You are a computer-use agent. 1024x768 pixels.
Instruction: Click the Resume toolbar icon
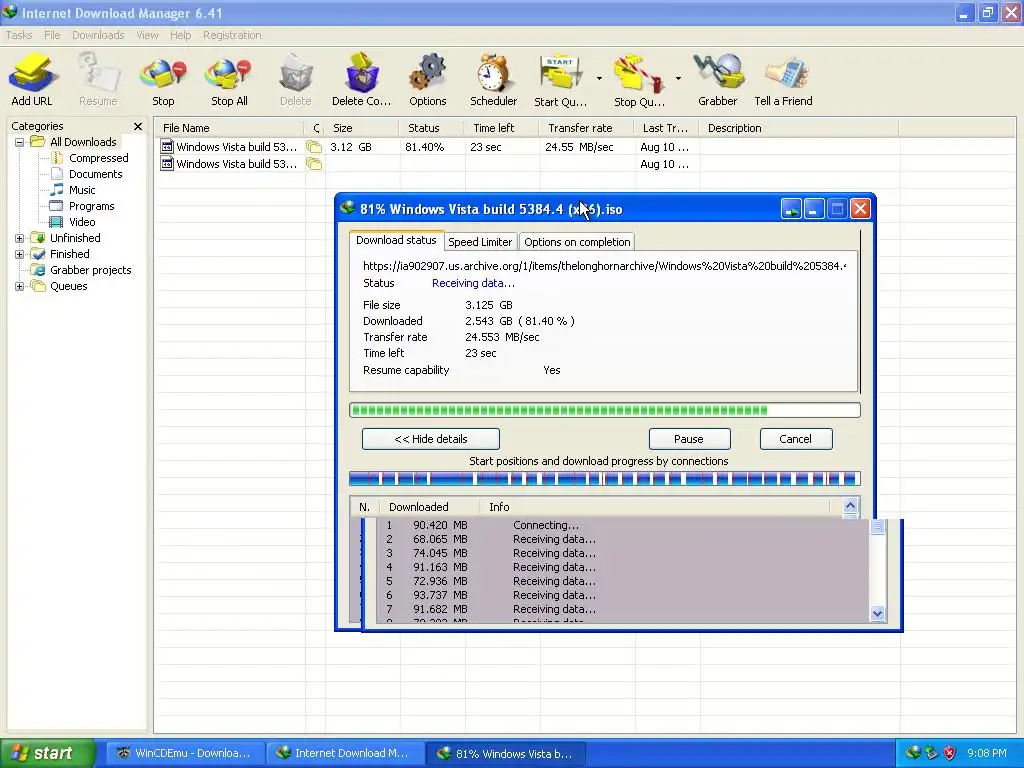pyautogui.click(x=98, y=80)
